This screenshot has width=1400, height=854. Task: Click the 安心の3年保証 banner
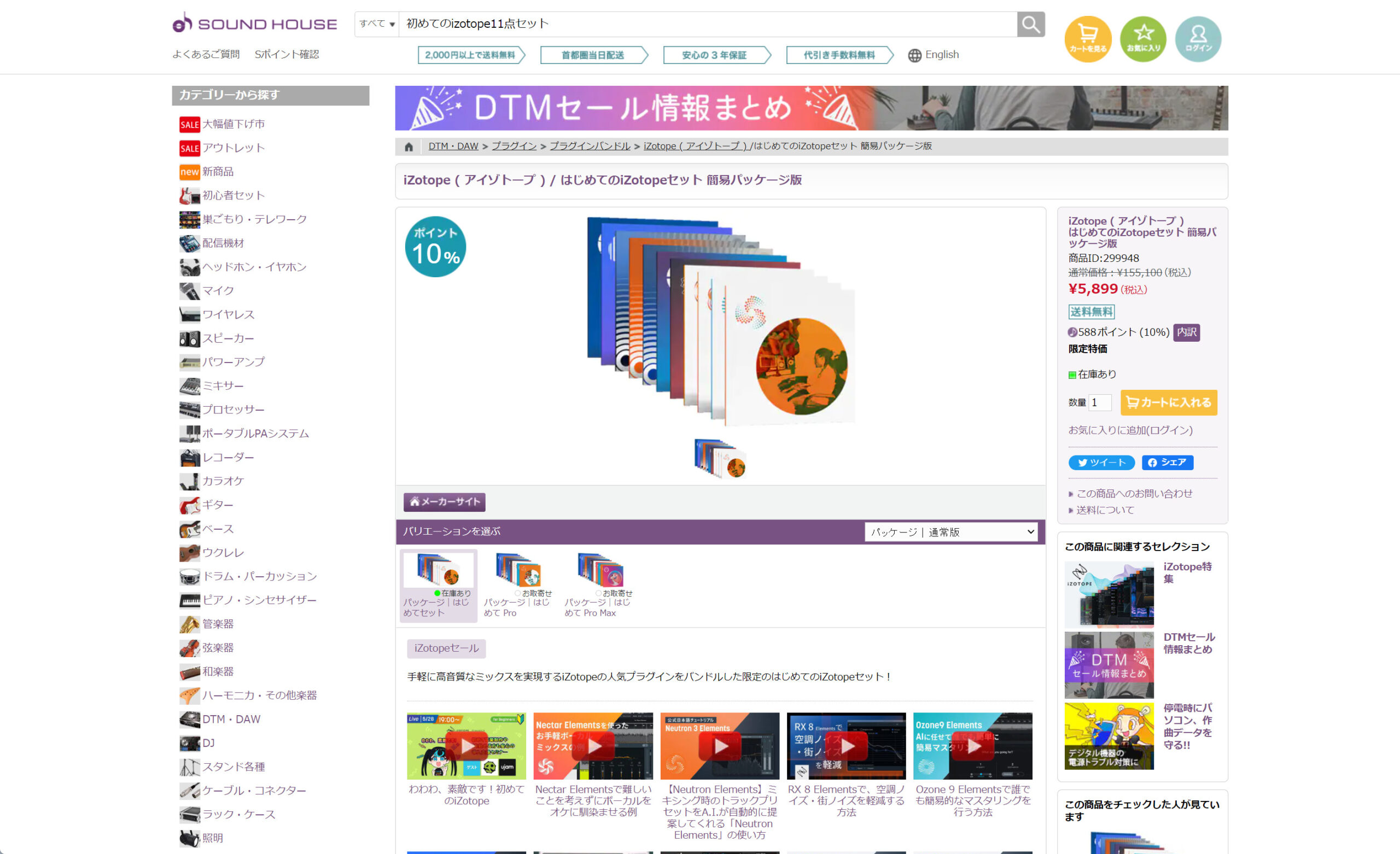tap(716, 55)
